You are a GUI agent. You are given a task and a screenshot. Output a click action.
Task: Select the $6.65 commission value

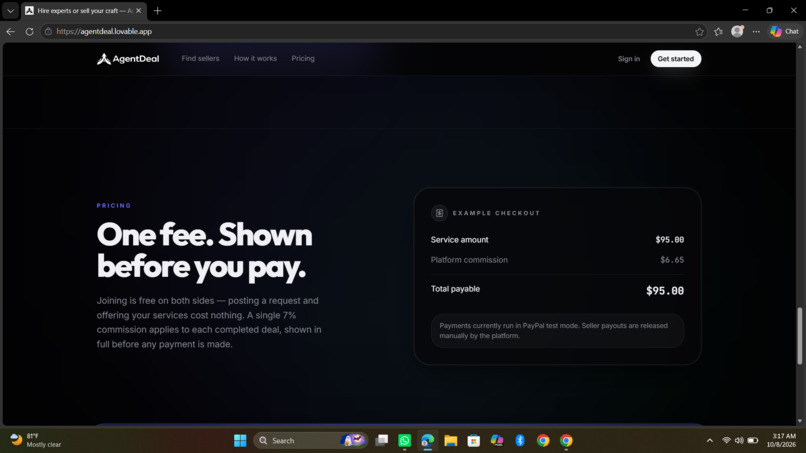coord(672,260)
